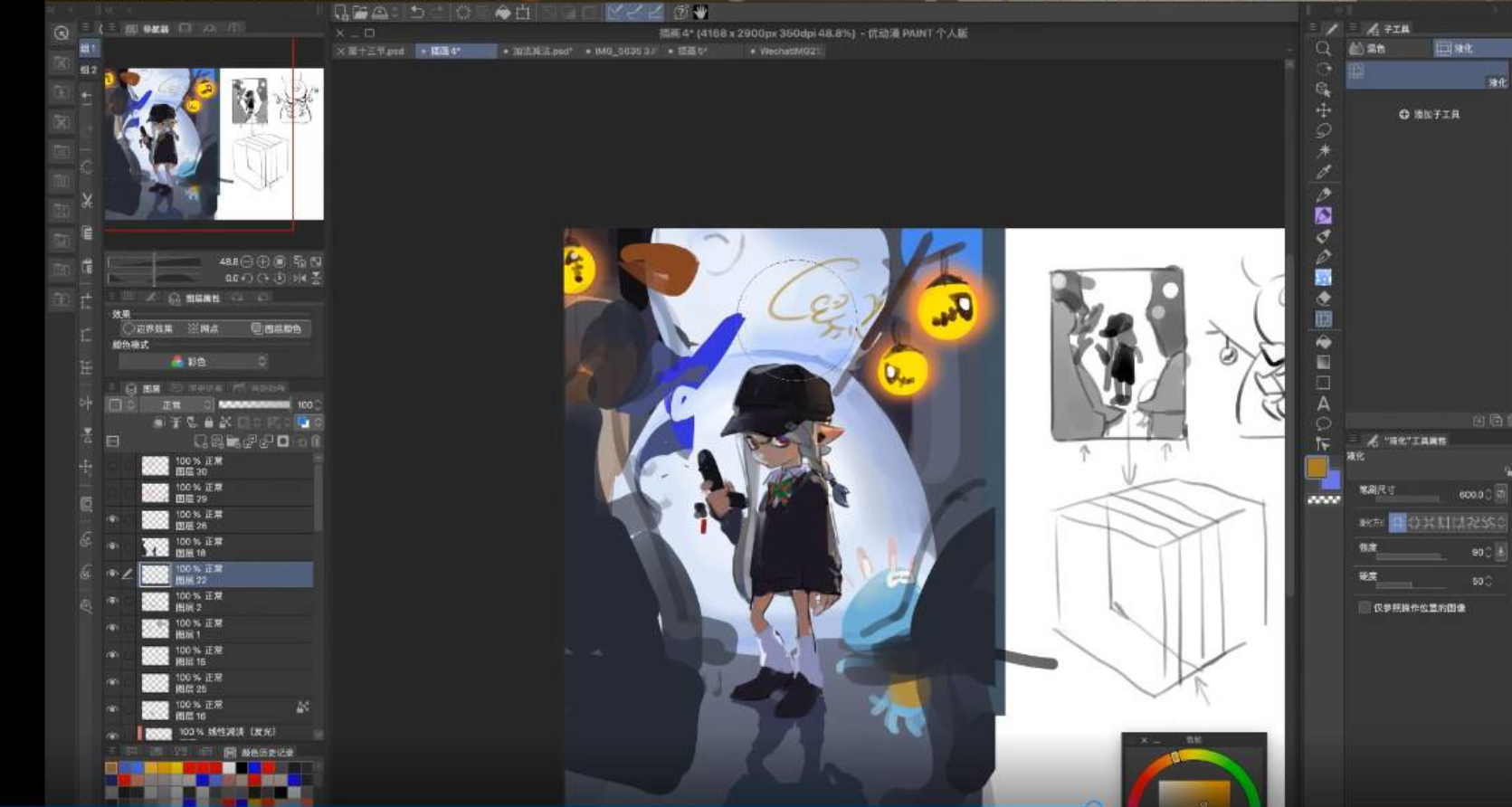Click the 笔刷尺寸 600.0 stepper arrows
The width and height of the screenshot is (1512, 807).
pyautogui.click(x=1488, y=495)
